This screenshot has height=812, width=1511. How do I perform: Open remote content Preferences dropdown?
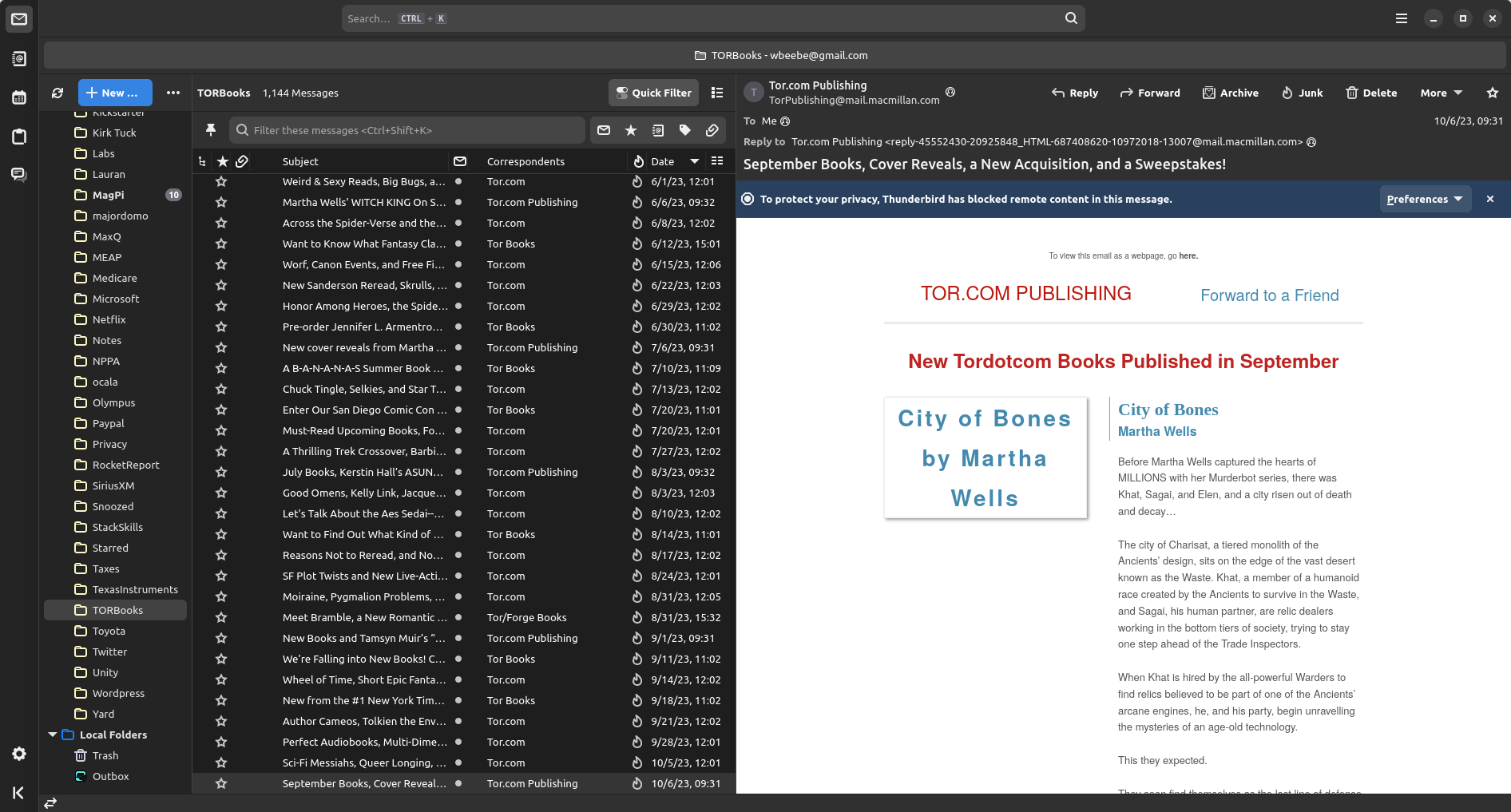pyautogui.click(x=1424, y=199)
